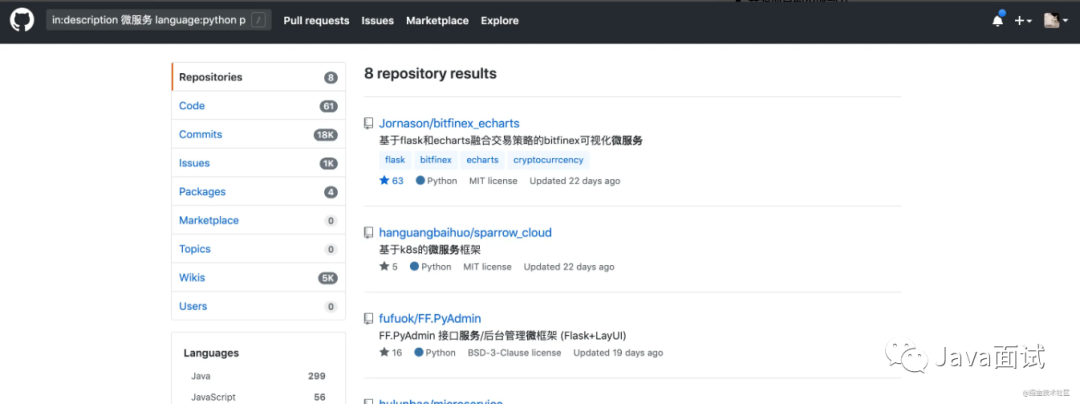Click repo icon beside hanguangbaihuo/sparrow_cloud
The width and height of the screenshot is (1080, 404).
click(368, 233)
